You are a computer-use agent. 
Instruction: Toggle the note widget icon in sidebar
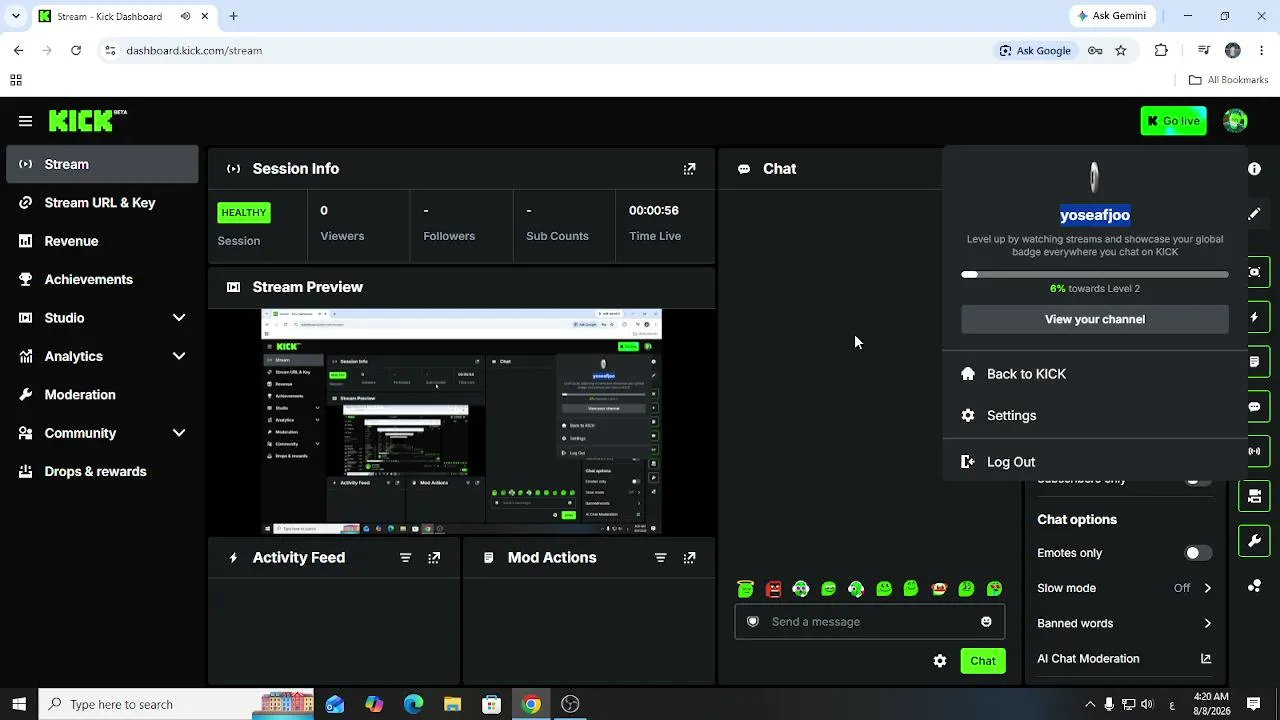click(1254, 361)
